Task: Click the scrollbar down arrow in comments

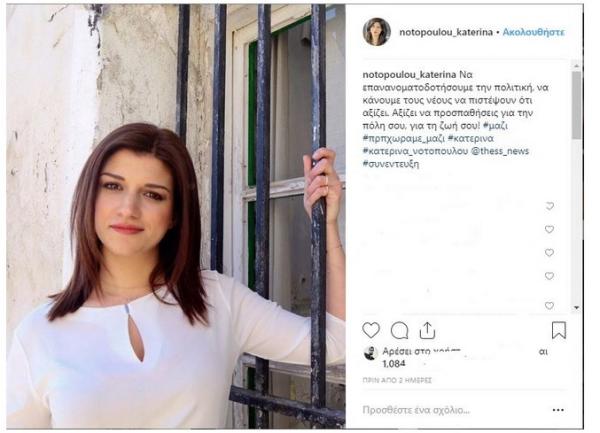Action: coord(576,308)
